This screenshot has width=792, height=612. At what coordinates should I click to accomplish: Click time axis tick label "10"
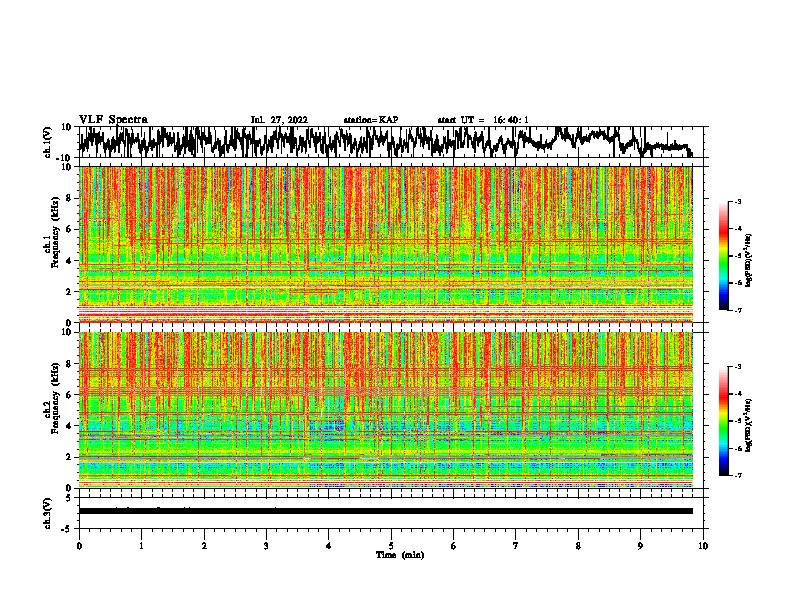[703, 546]
